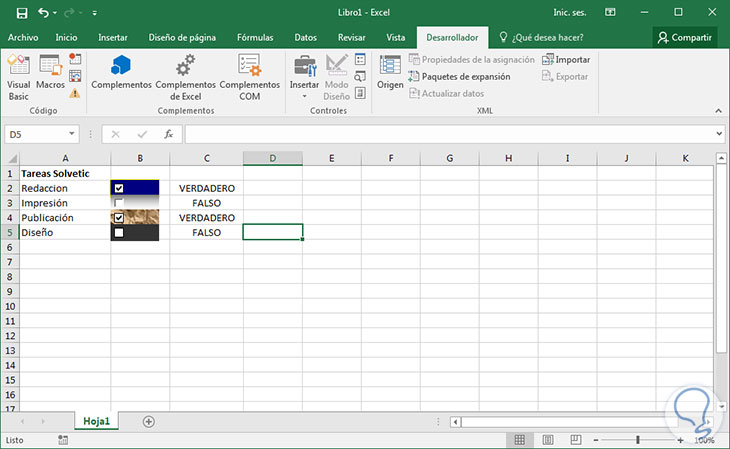
Task: Click inside the formula bar
Action: pyautogui.click(x=449, y=134)
